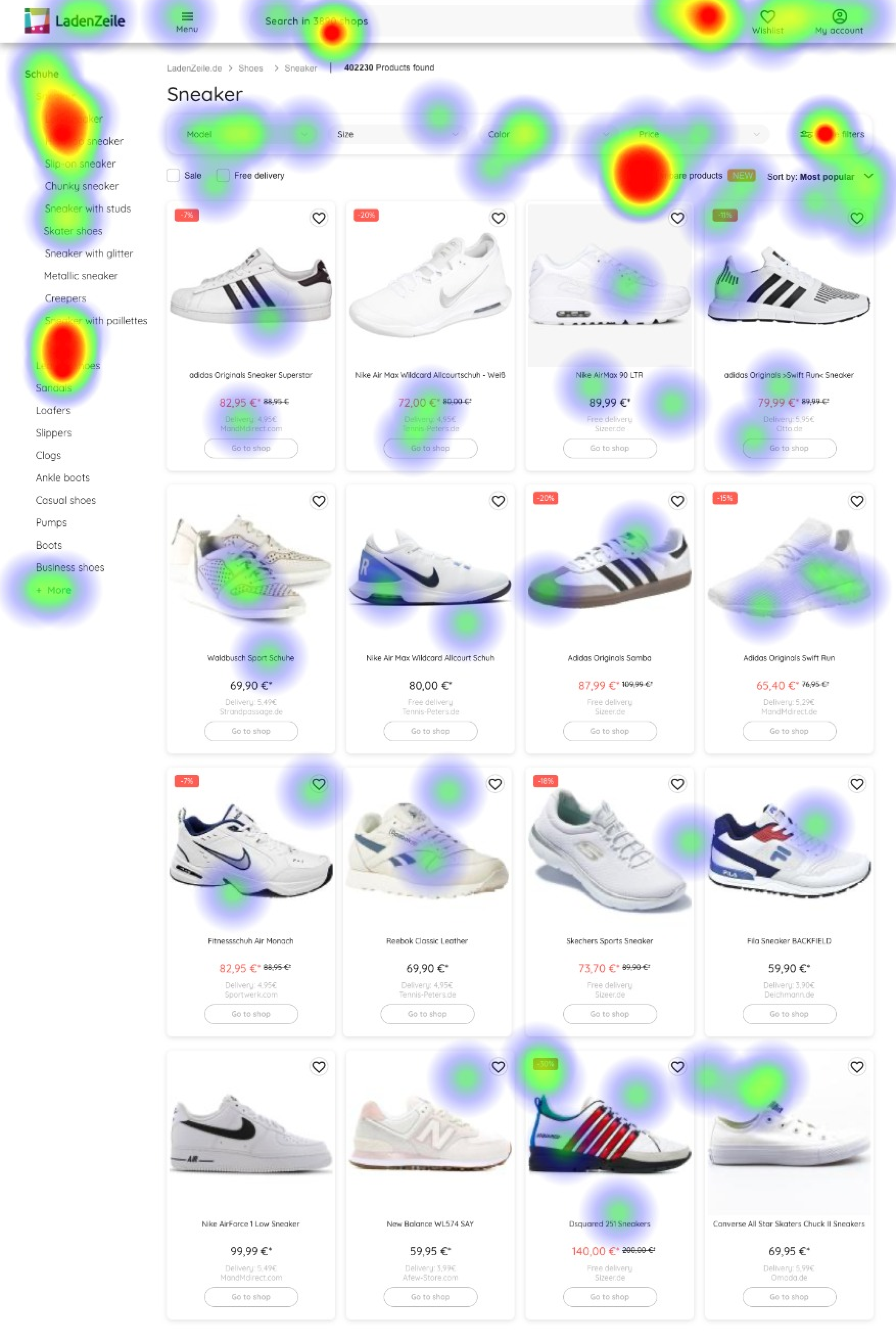Enable the Free delivery checkbox
896x1341 pixels.
(x=223, y=175)
